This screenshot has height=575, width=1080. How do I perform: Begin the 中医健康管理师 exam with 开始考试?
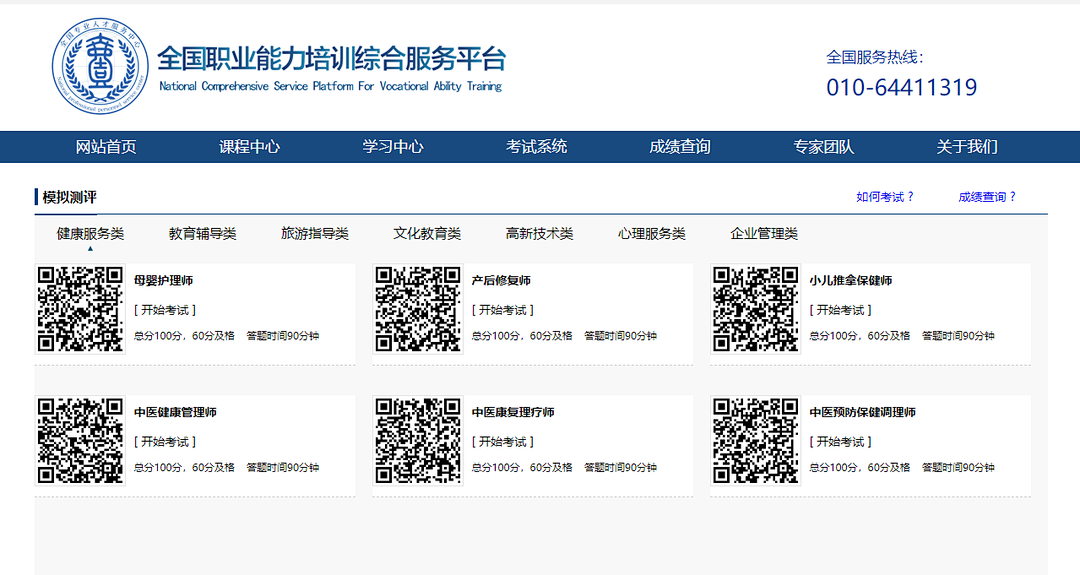(x=165, y=441)
